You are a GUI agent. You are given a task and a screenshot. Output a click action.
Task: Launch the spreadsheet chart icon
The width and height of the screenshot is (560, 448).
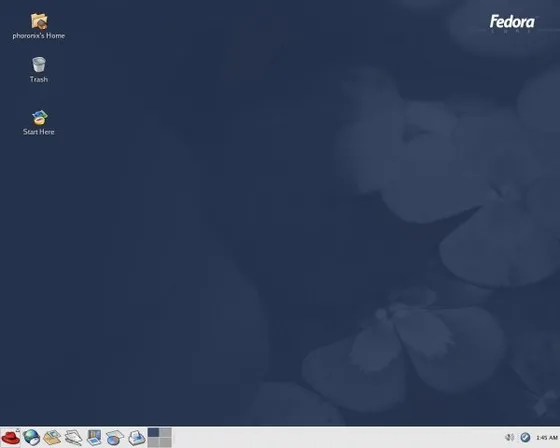pyautogui.click(x=115, y=438)
